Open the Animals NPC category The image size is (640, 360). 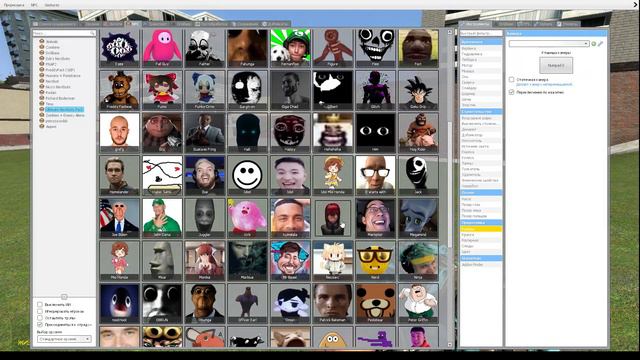pos(52,42)
